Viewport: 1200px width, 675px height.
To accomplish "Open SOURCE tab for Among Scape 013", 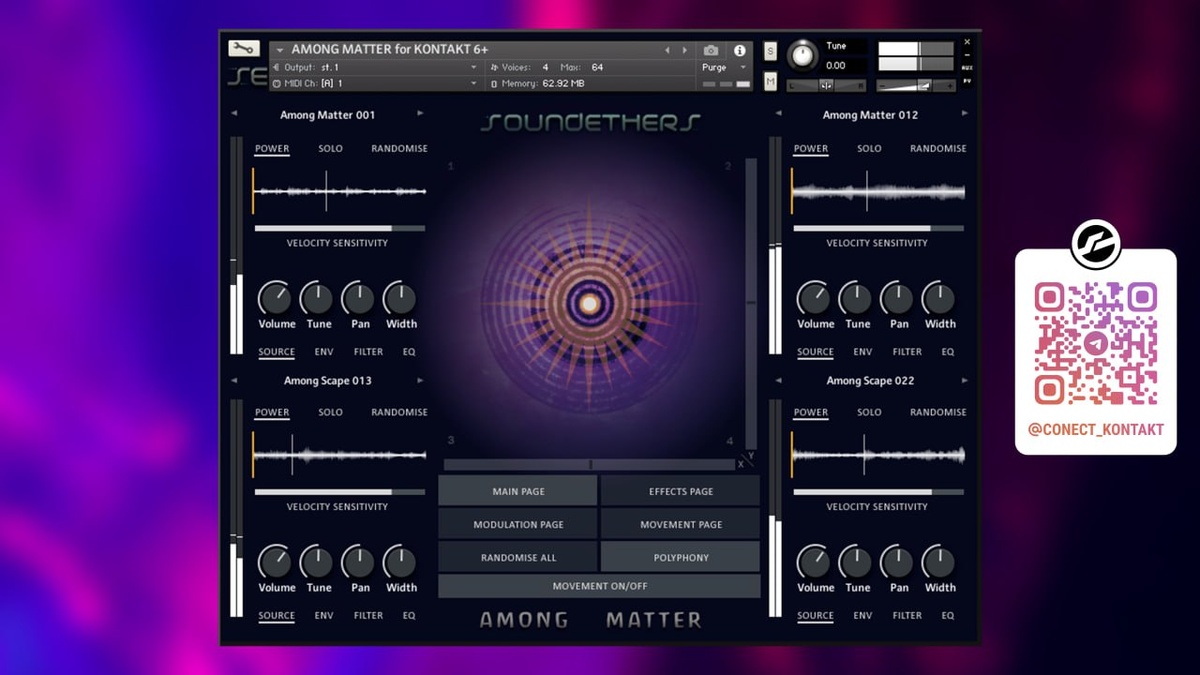I will 276,616.
